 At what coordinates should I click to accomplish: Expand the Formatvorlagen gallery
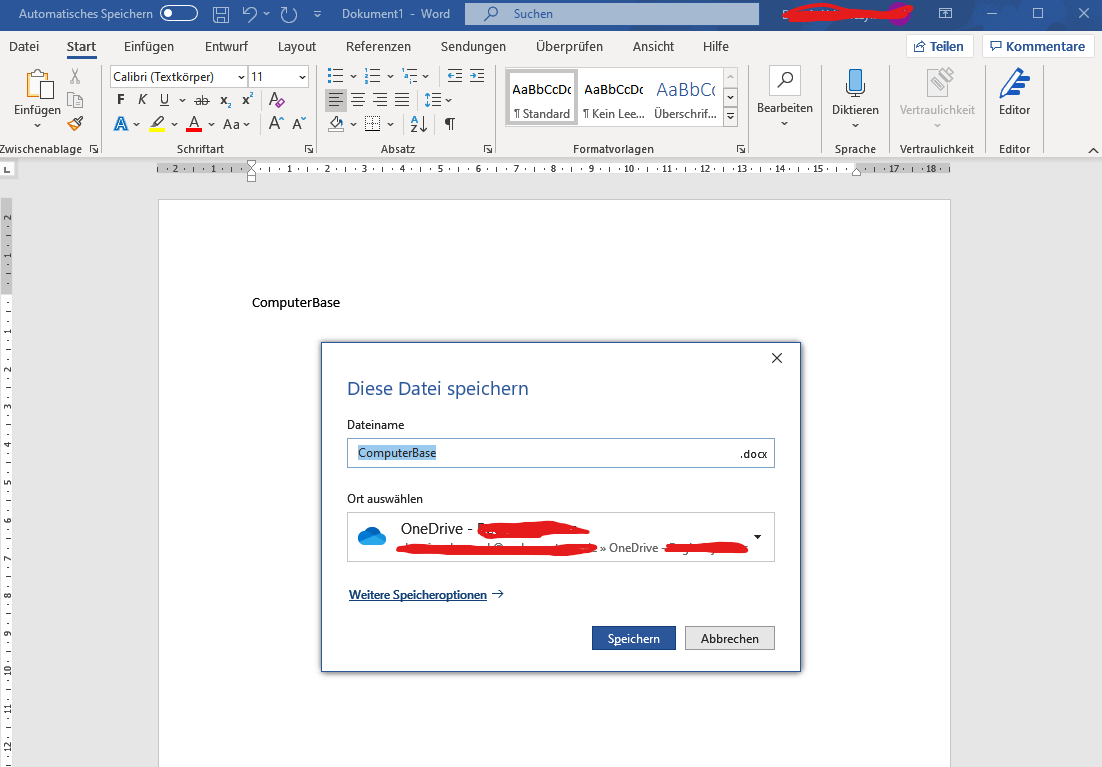[x=731, y=117]
